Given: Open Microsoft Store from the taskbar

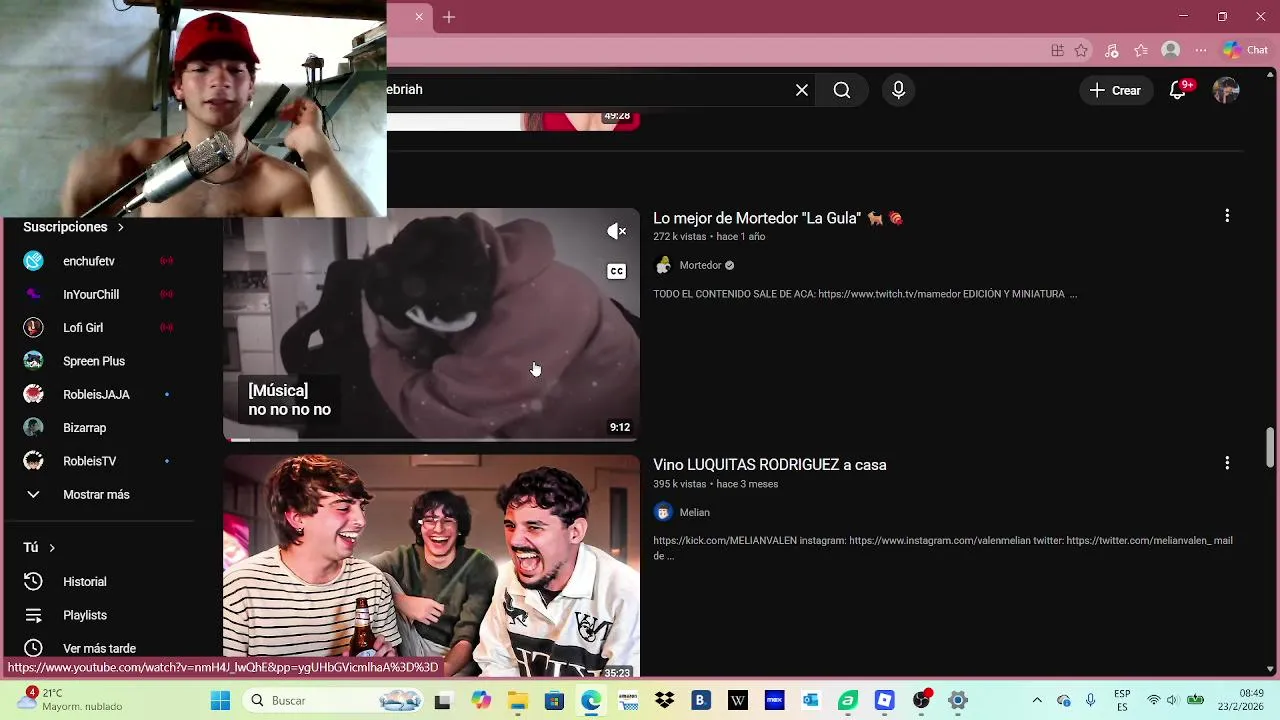Looking at the screenshot, I should coord(555,701).
